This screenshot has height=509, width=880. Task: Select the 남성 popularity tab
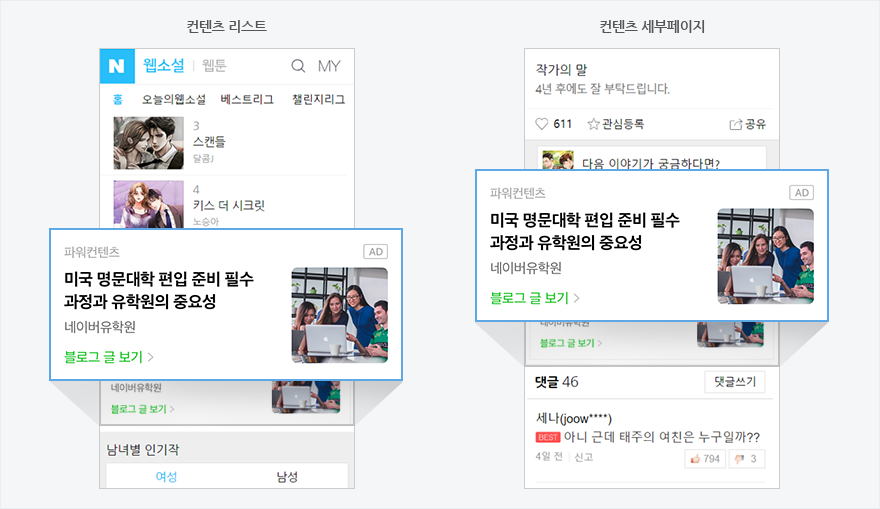[x=287, y=476]
